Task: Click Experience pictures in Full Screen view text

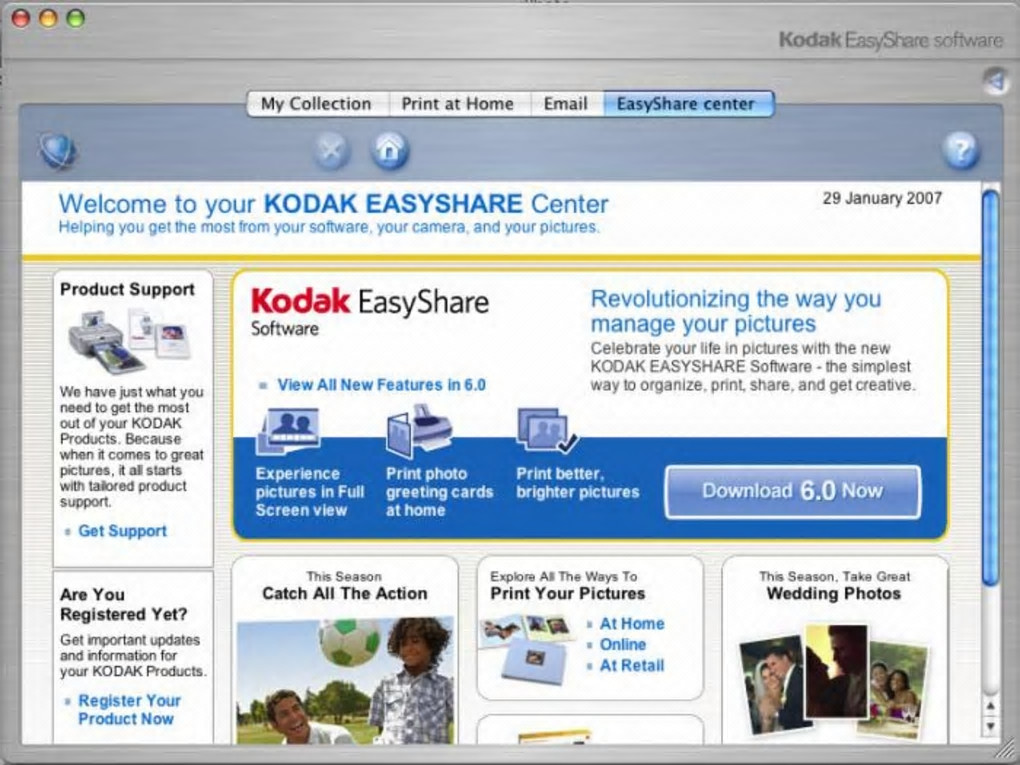Action: 310,492
